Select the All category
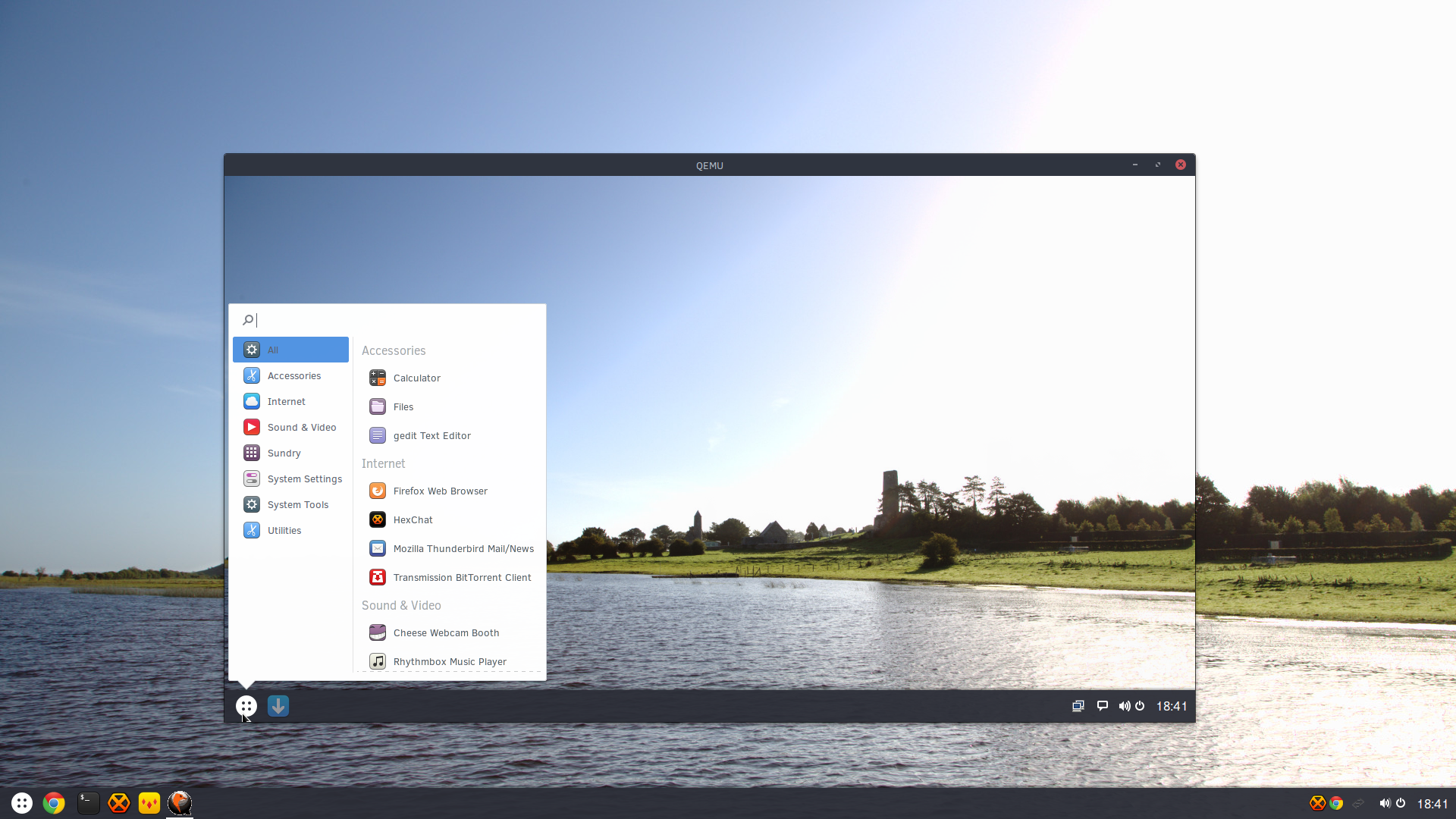Image resolution: width=1456 pixels, height=819 pixels. (x=290, y=350)
